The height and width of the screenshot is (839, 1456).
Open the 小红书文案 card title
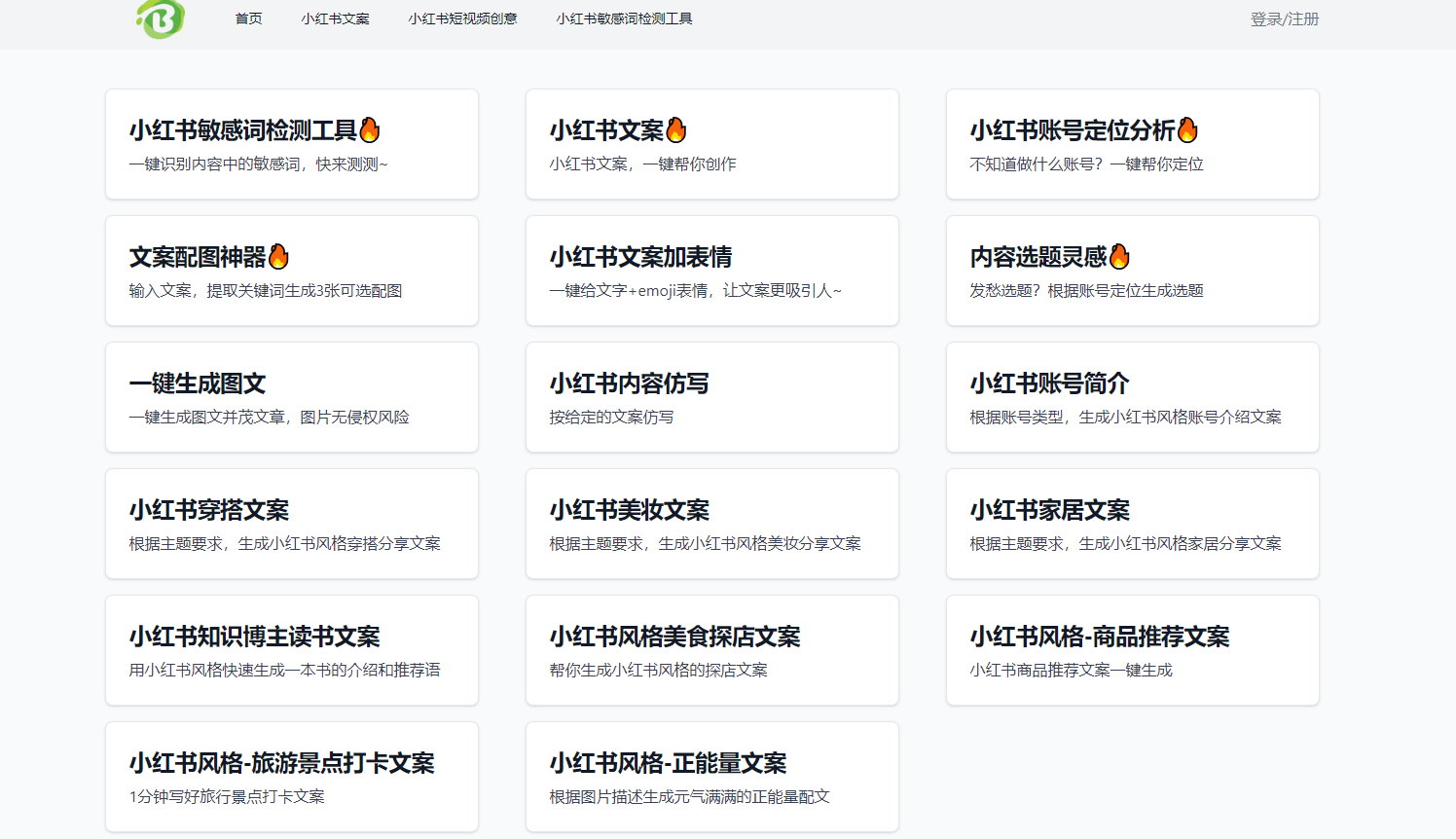(x=606, y=130)
